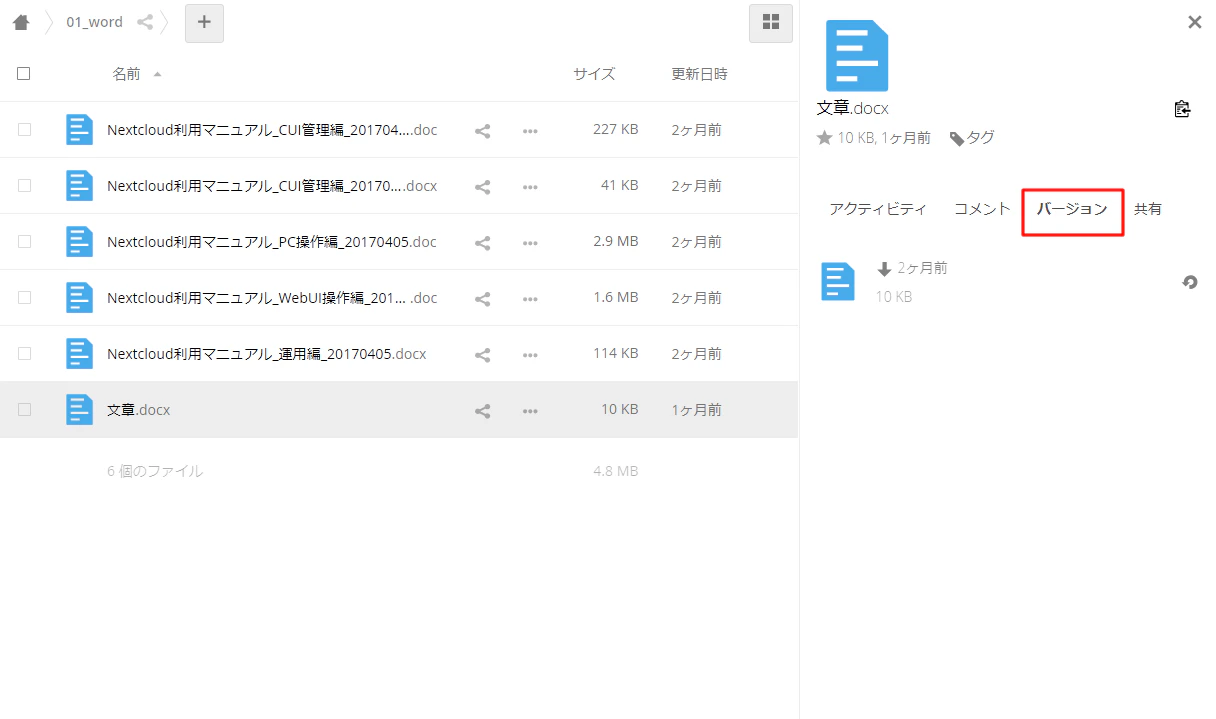Toggle favorite star for 文章.docx

(x=825, y=138)
